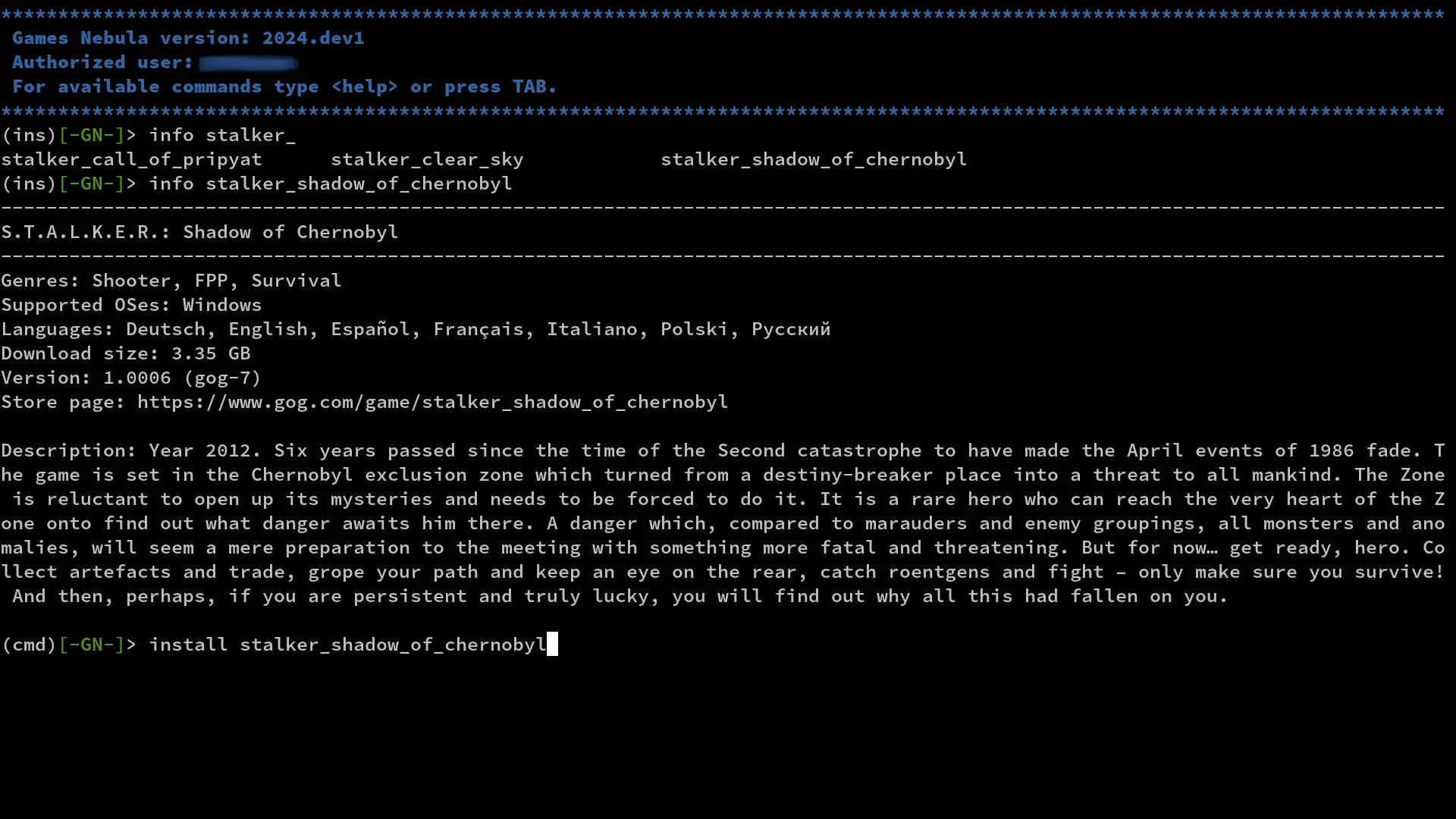
Task: Click the word Description starting the paragraph
Action: point(68,450)
